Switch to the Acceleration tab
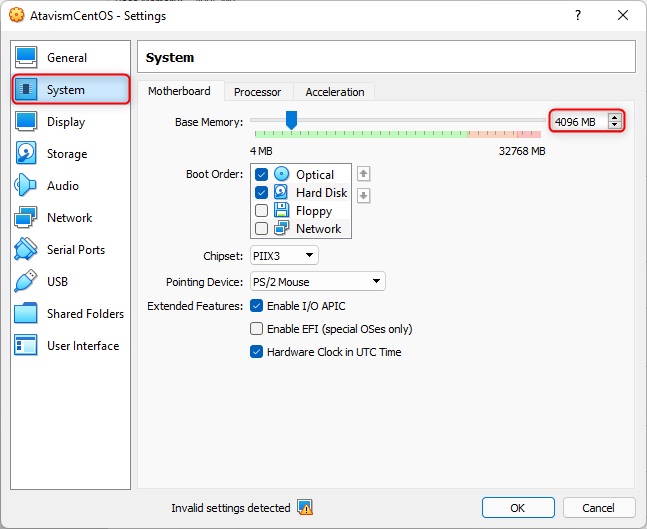 coord(335,92)
